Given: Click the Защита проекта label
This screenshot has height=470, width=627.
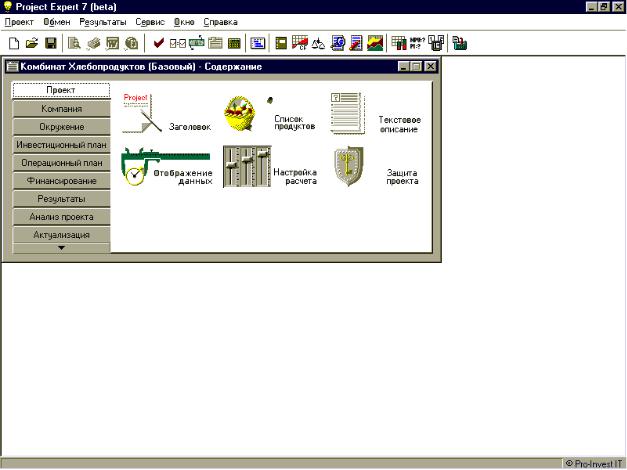Looking at the screenshot, I should (x=402, y=177).
